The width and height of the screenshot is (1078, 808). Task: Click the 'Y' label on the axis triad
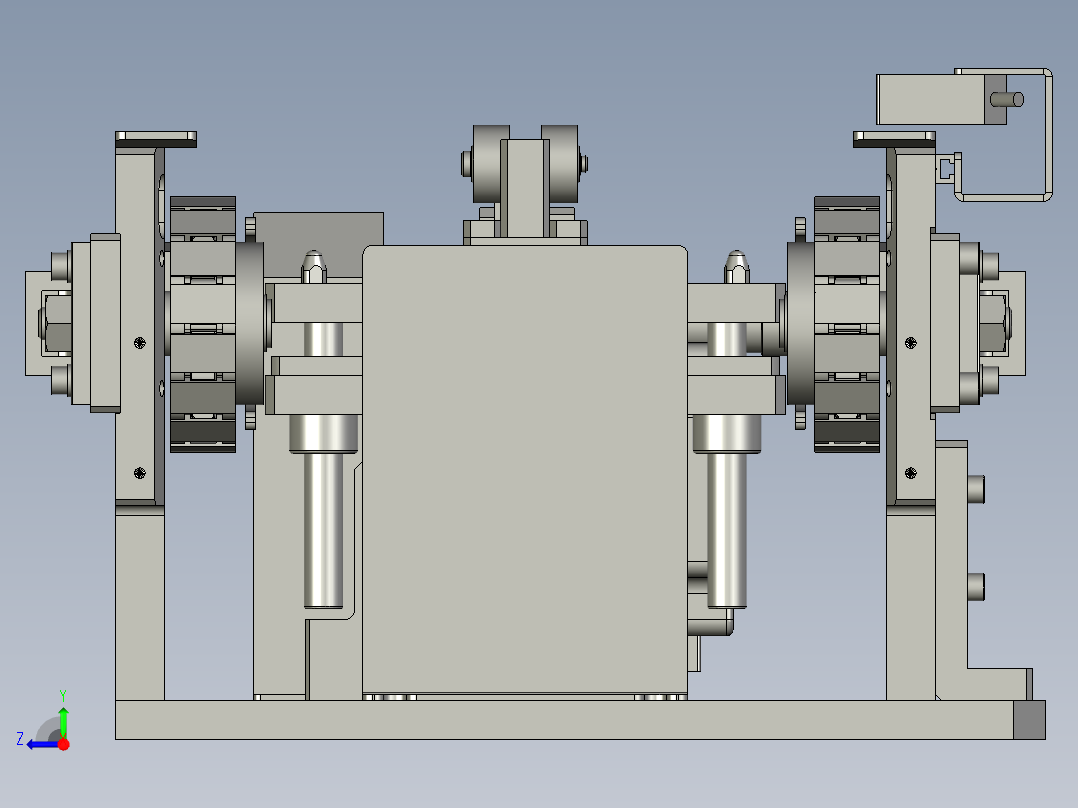coord(63,695)
